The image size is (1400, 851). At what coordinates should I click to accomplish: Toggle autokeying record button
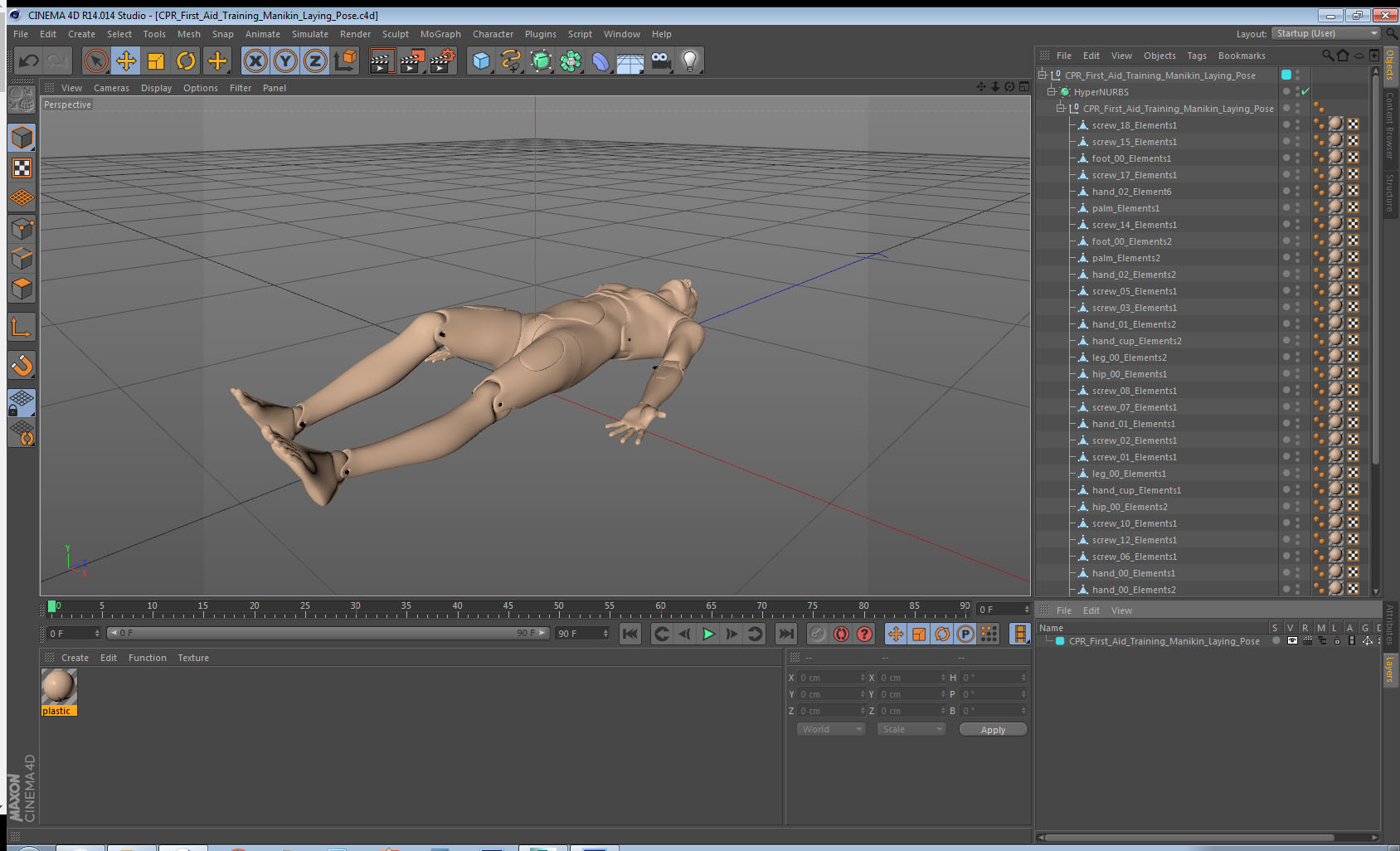pos(841,634)
